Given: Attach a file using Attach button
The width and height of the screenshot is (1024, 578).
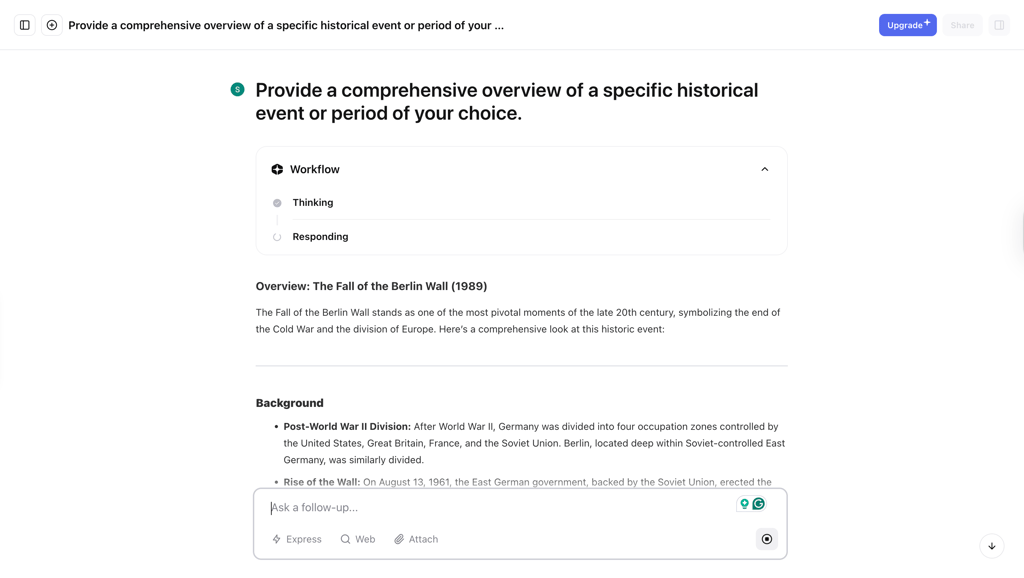Looking at the screenshot, I should pyautogui.click(x=416, y=539).
